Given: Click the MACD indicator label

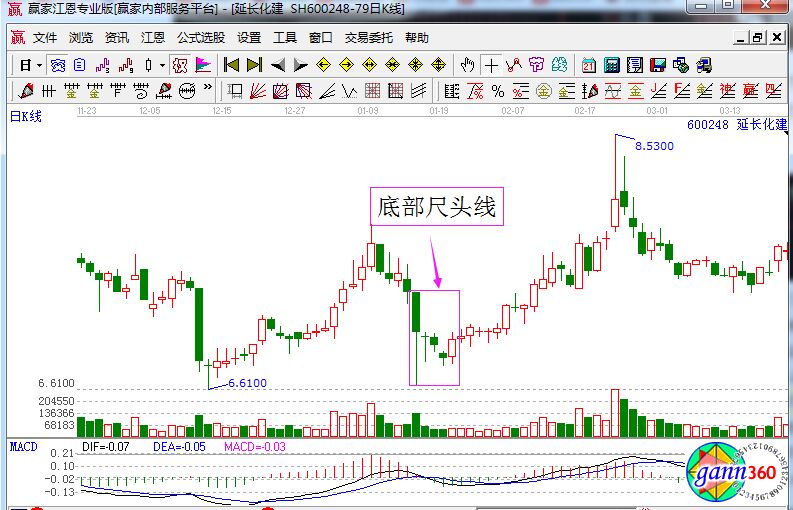Looking at the screenshot, I should 23,446.
